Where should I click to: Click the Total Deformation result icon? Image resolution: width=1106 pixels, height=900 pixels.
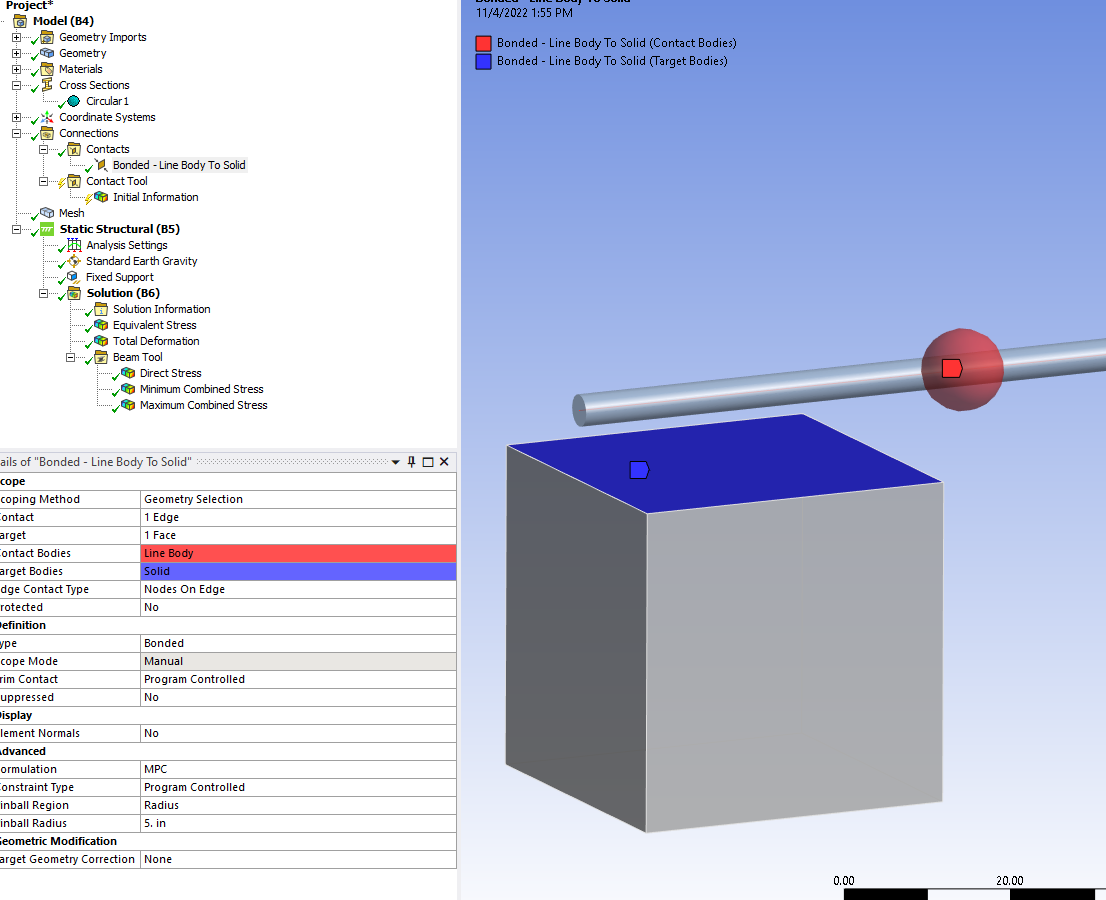pos(101,341)
